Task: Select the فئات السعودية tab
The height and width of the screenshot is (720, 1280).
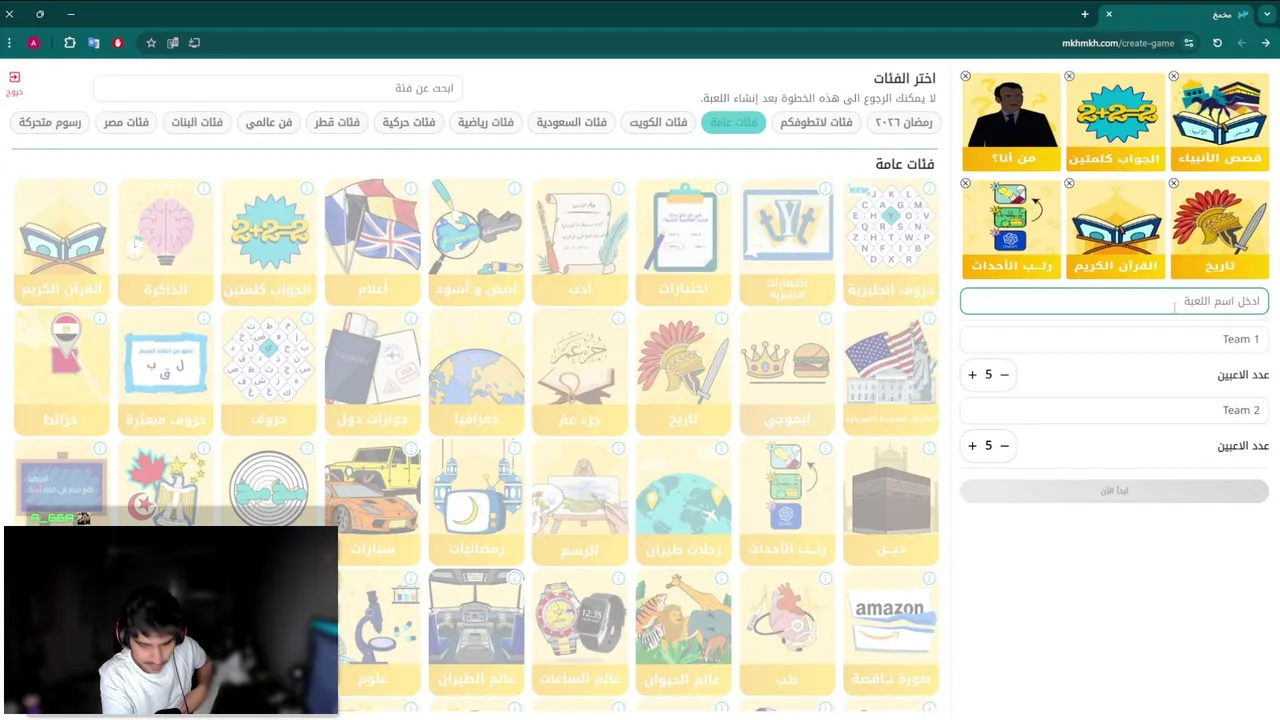Action: click(571, 122)
